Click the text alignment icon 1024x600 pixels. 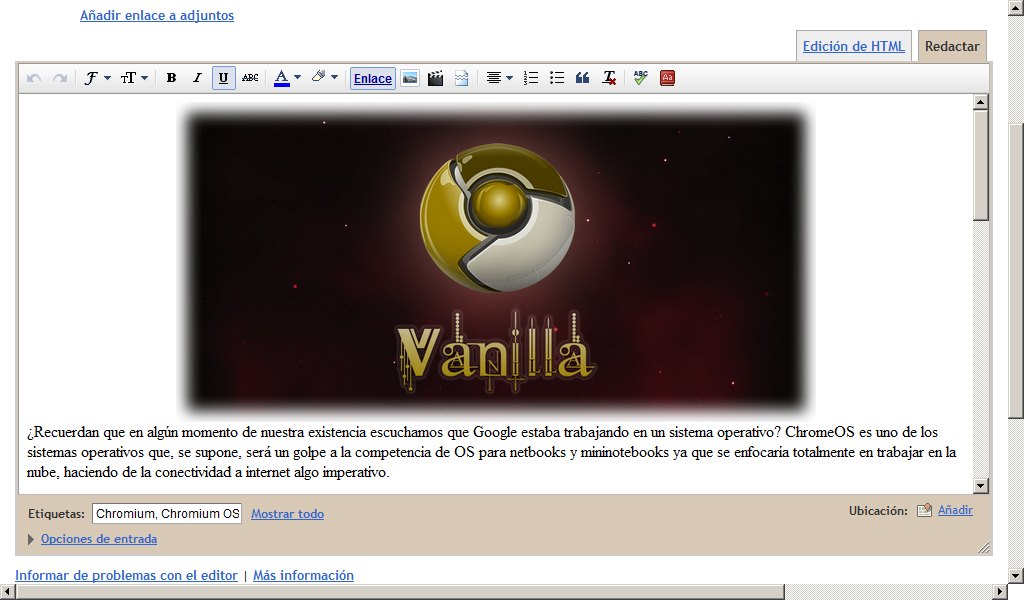[x=494, y=78]
